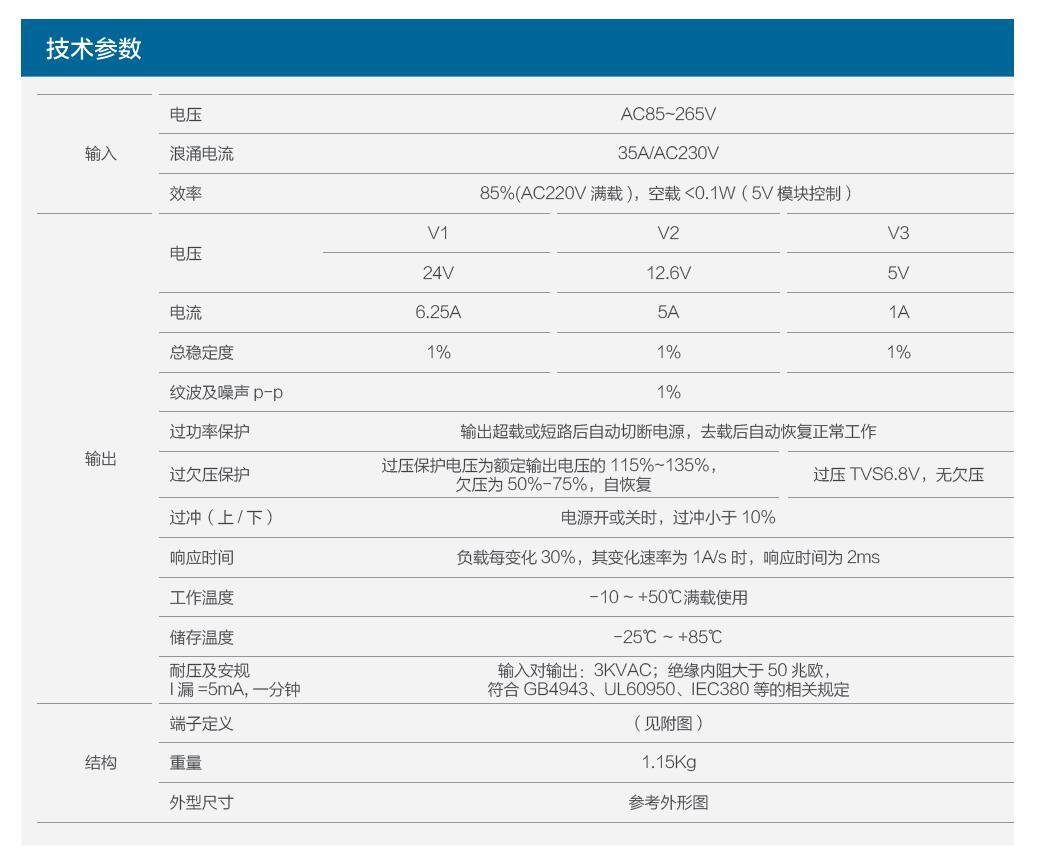1060x855 pixels.
Task: Click the 过冲（上/下）row label
Action: 222,518
